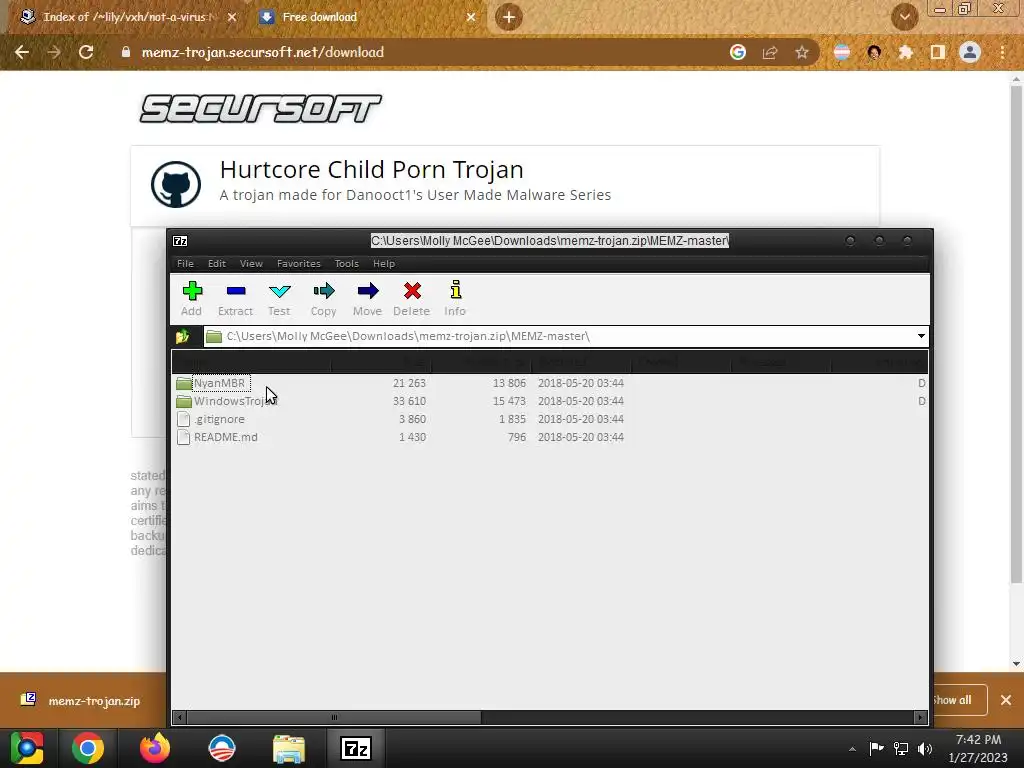
Task: Open the Help menu in 7-Zip
Action: 384,263
